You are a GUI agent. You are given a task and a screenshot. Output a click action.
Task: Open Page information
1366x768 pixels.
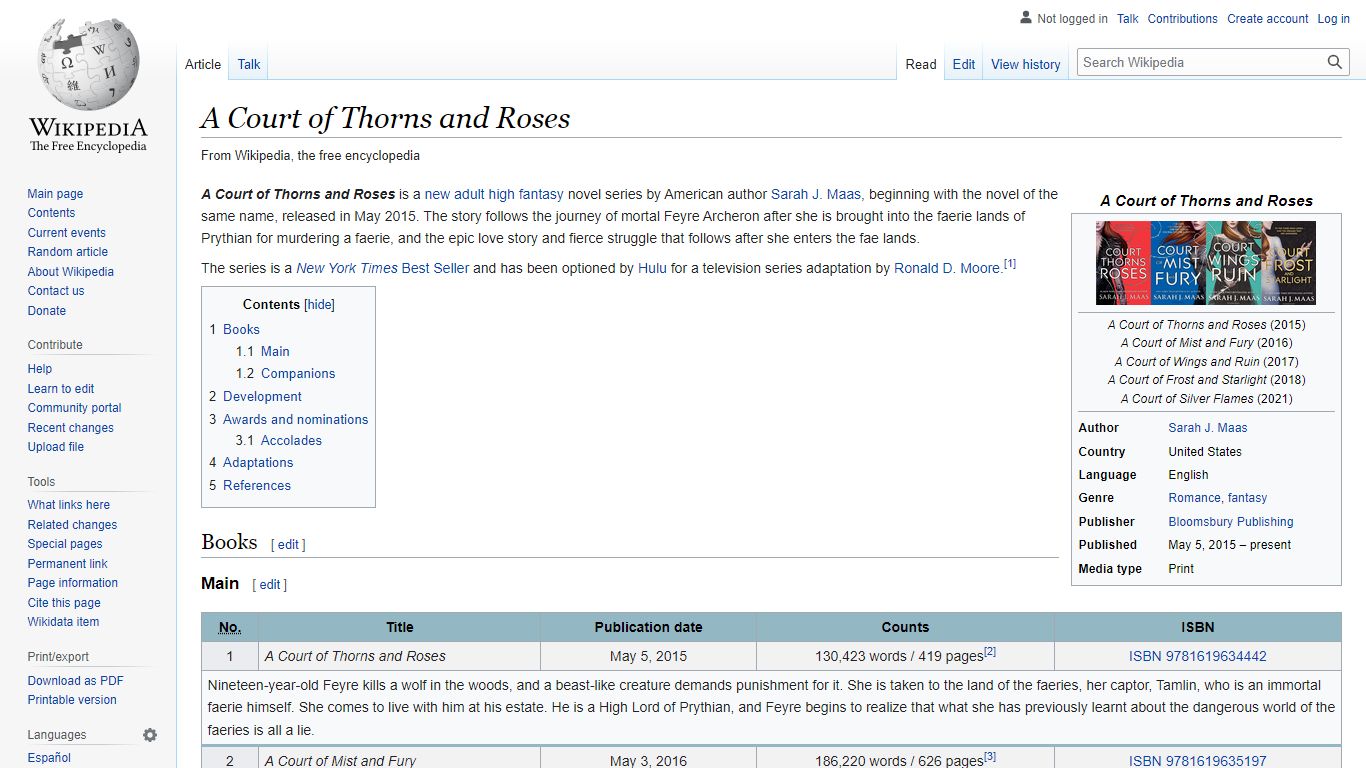(x=73, y=583)
